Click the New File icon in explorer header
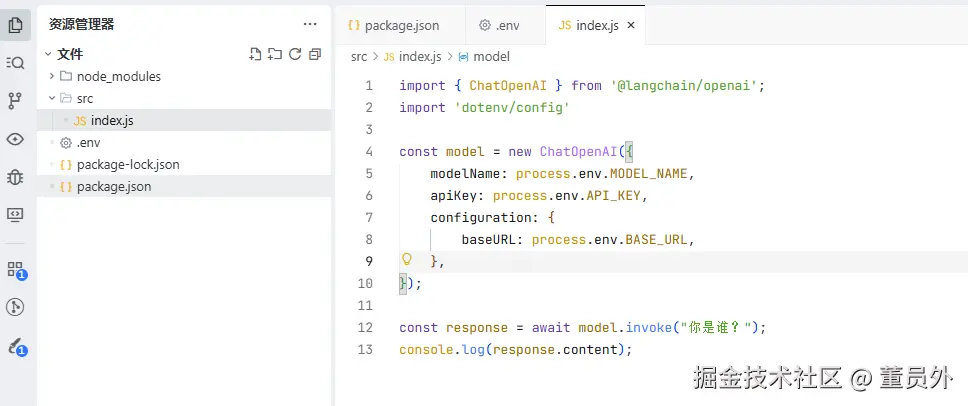Image resolution: width=968 pixels, height=406 pixels. [255, 54]
